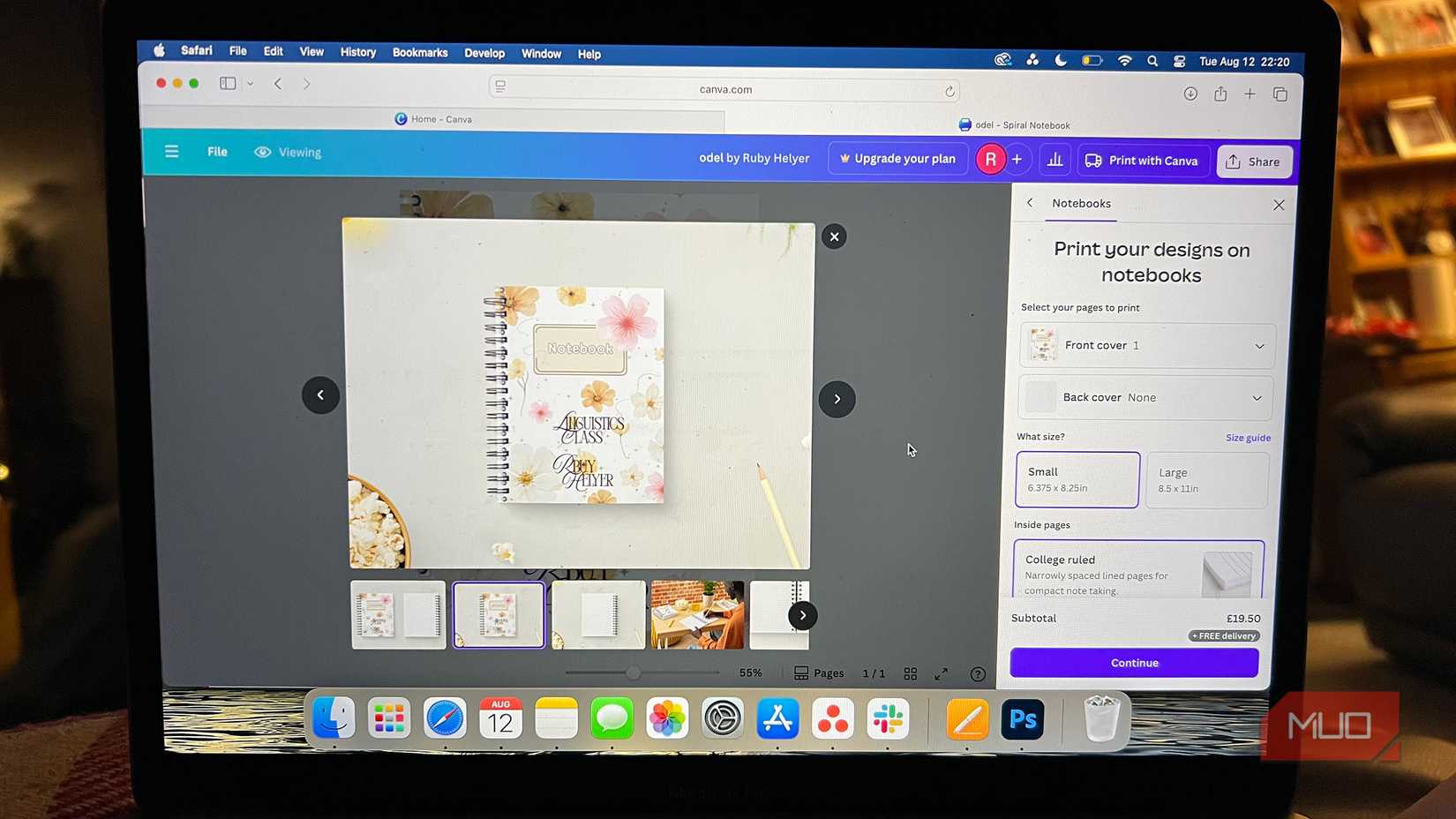Enter full-screen presentation with expand arrows icon
Image resolution: width=1456 pixels, height=819 pixels.
click(x=941, y=672)
